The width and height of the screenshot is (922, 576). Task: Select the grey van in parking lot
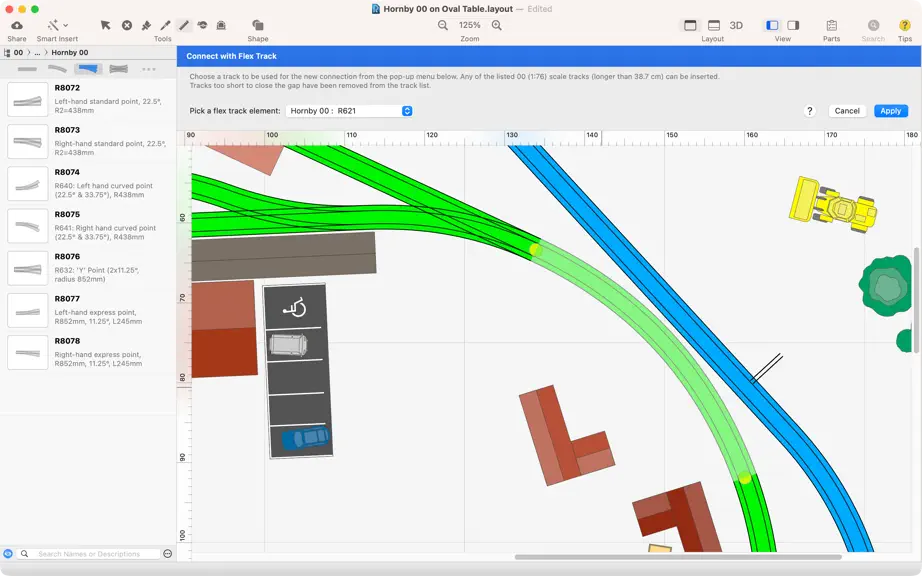click(288, 345)
